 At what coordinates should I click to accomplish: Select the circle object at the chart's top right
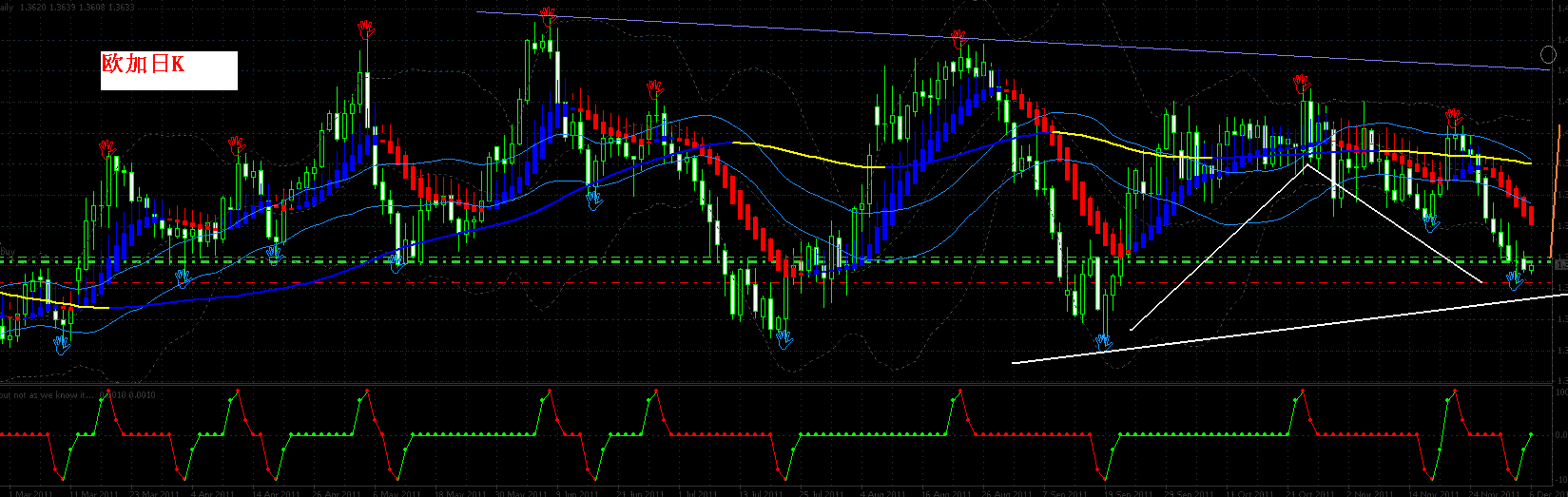(1547, 54)
